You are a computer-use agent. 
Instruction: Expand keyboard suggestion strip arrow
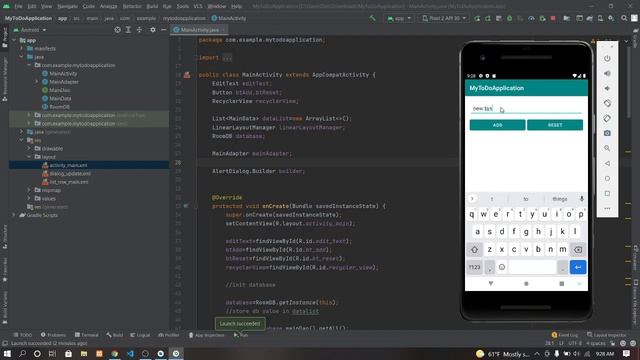pos(472,199)
